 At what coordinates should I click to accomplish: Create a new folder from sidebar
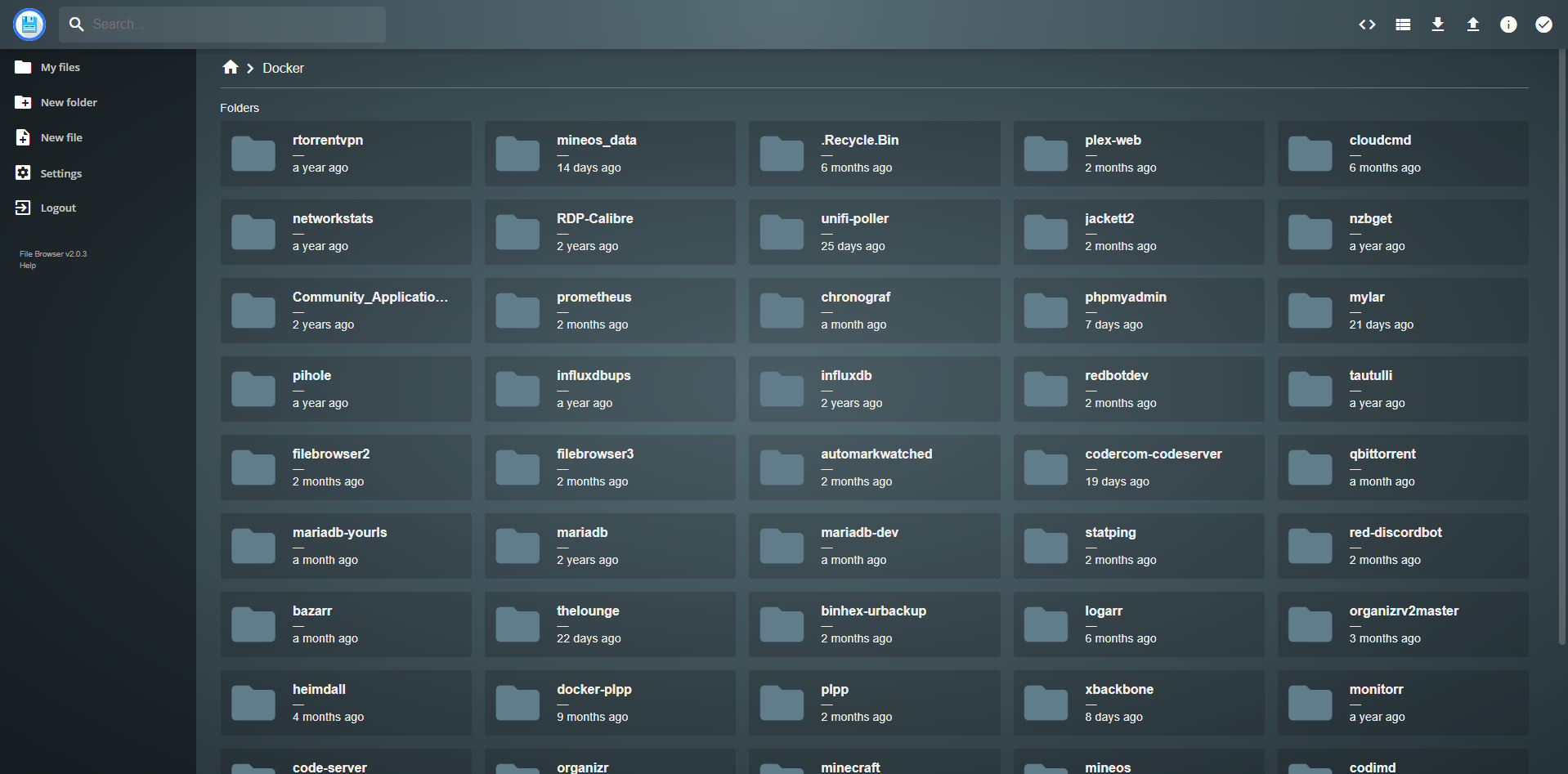click(x=69, y=103)
